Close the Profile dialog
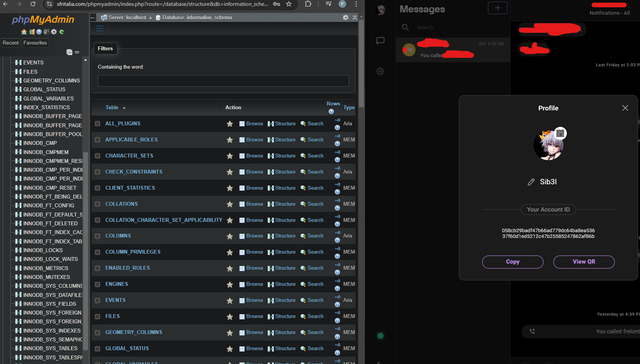The width and height of the screenshot is (640, 364). point(625,108)
